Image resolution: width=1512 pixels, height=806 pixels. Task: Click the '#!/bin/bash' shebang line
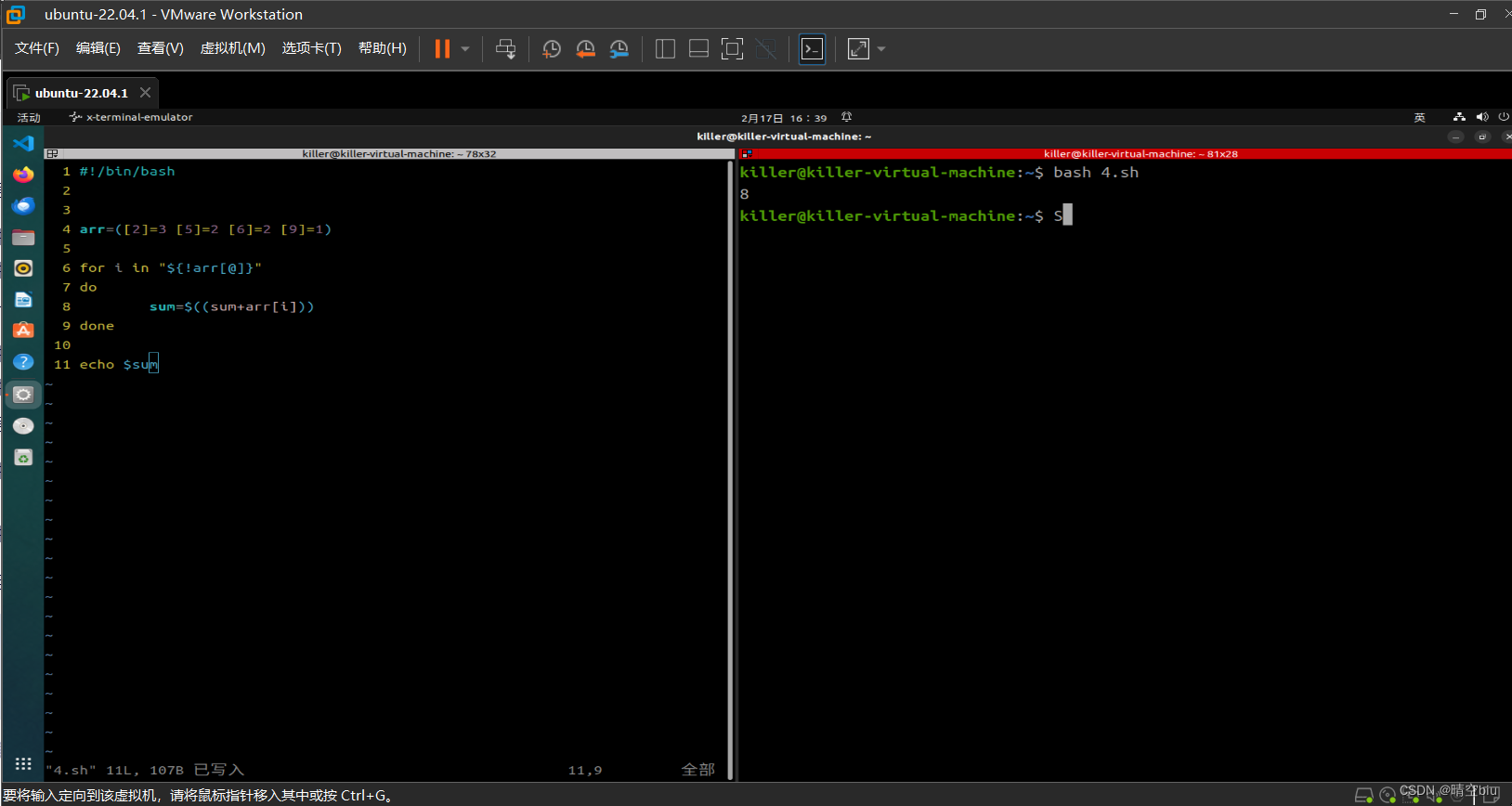(127, 172)
